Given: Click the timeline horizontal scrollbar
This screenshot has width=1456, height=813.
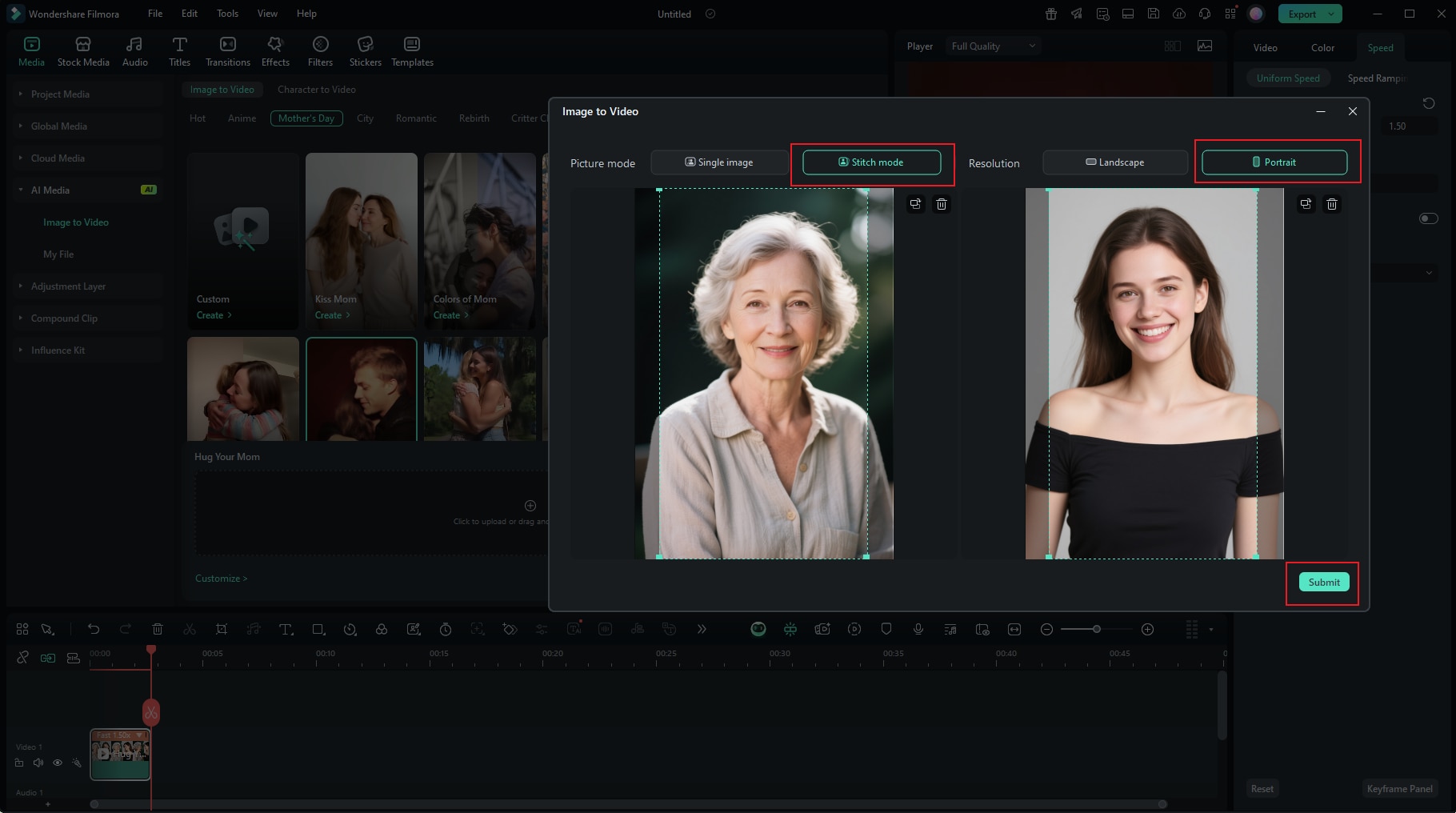Looking at the screenshot, I should [628, 804].
